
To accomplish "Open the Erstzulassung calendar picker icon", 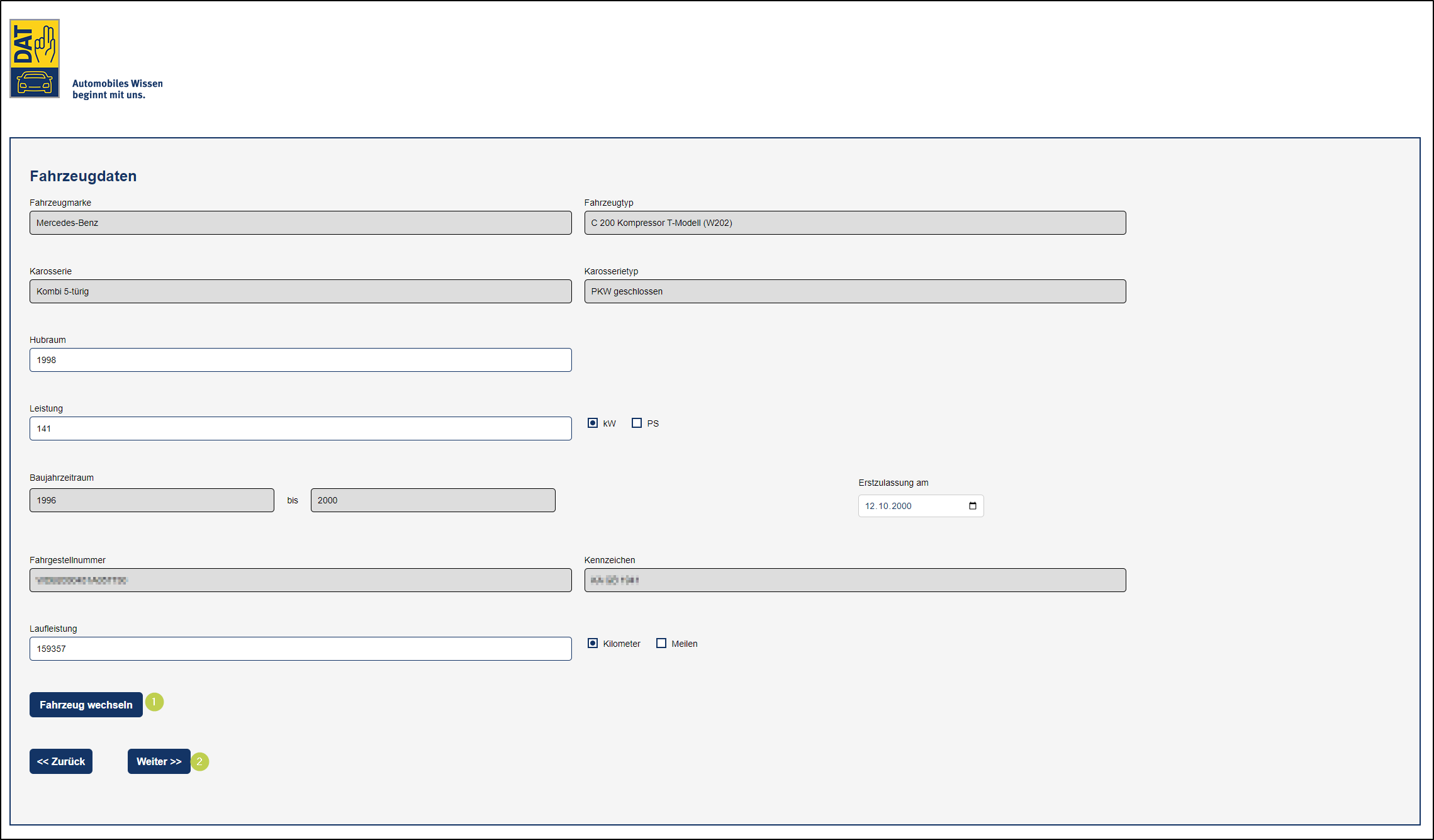I will pyautogui.click(x=972, y=506).
